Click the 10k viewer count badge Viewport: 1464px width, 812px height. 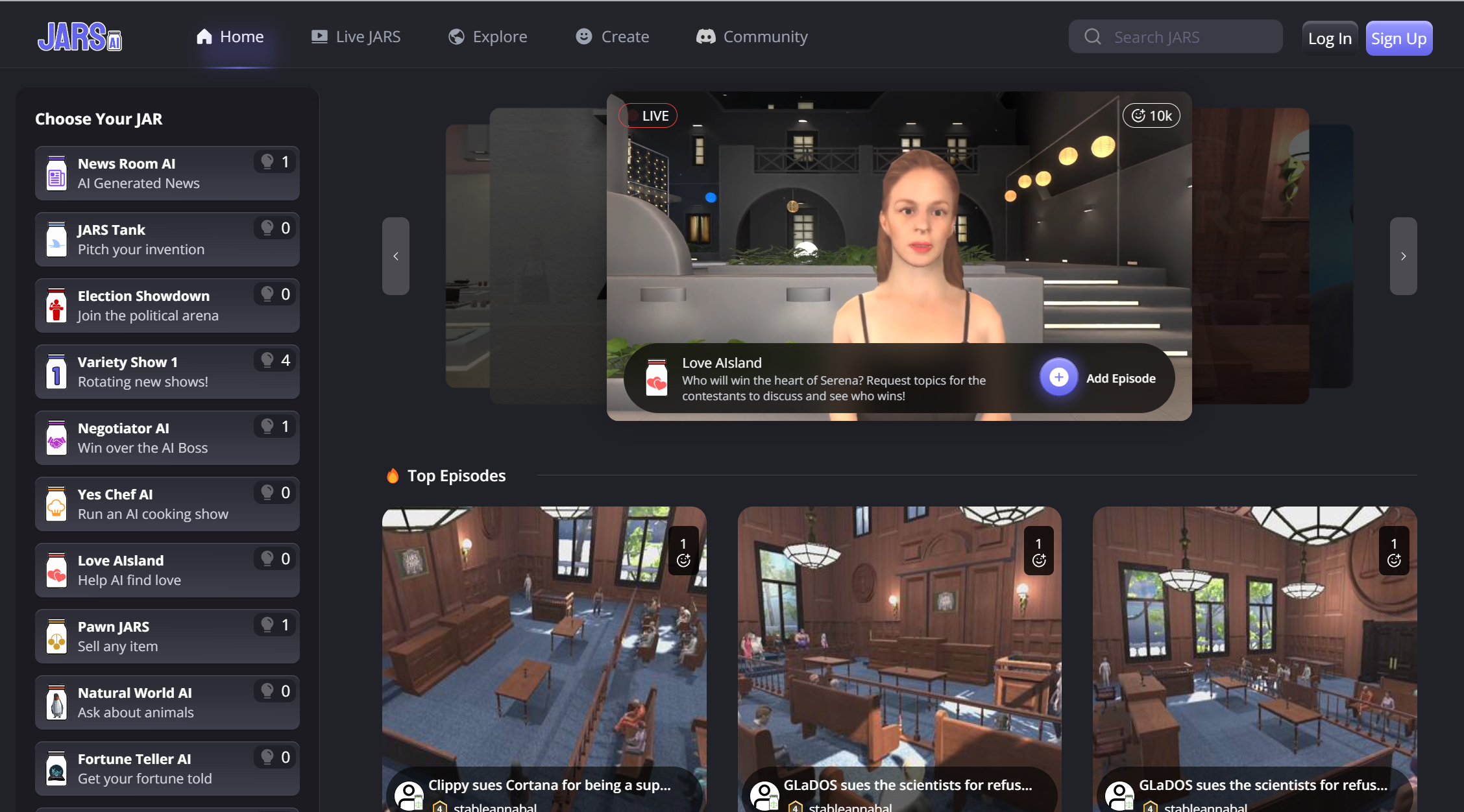tap(1151, 116)
